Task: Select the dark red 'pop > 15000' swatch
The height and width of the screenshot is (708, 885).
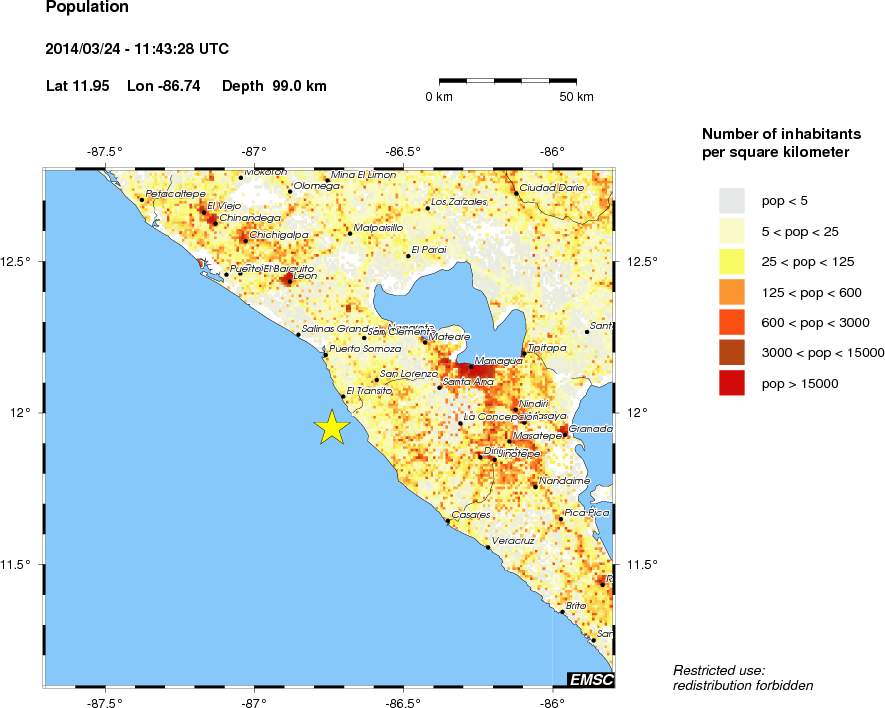Action: 733,383
